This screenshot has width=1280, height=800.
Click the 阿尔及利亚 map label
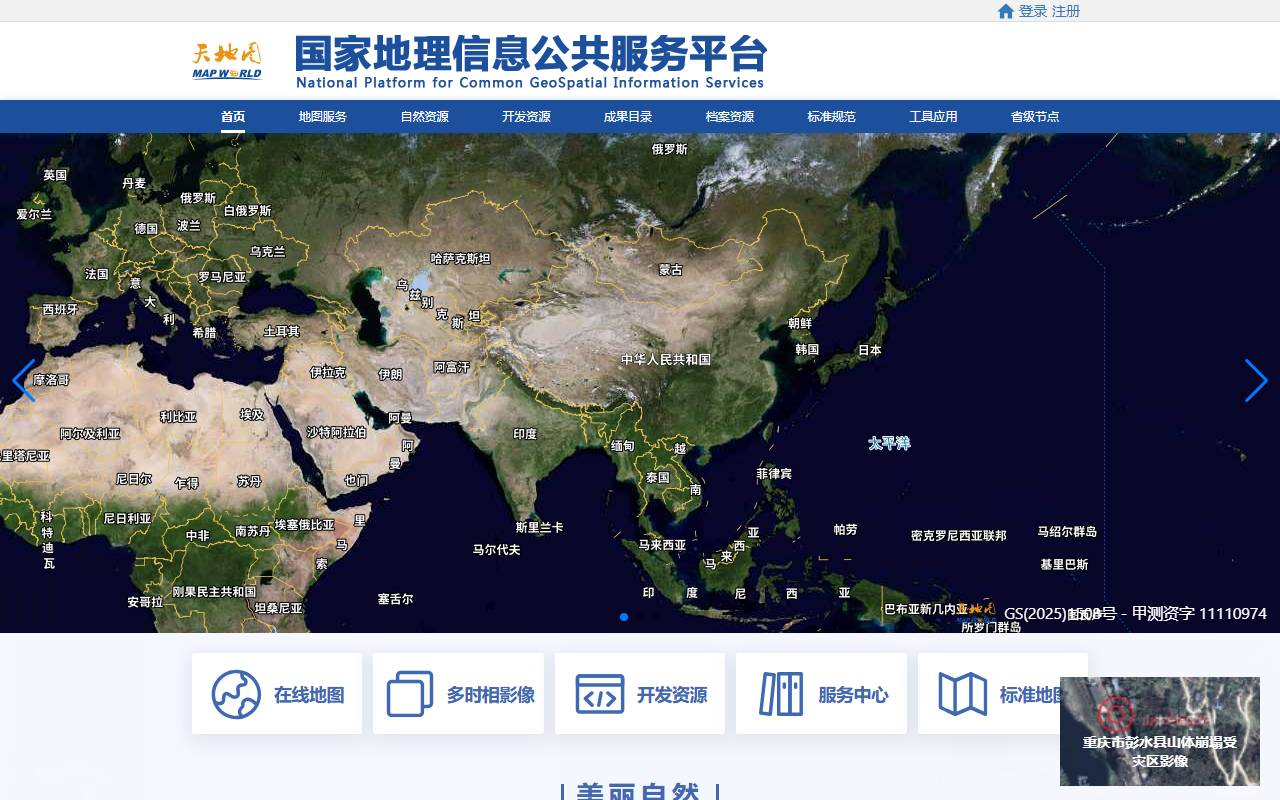pos(90,434)
